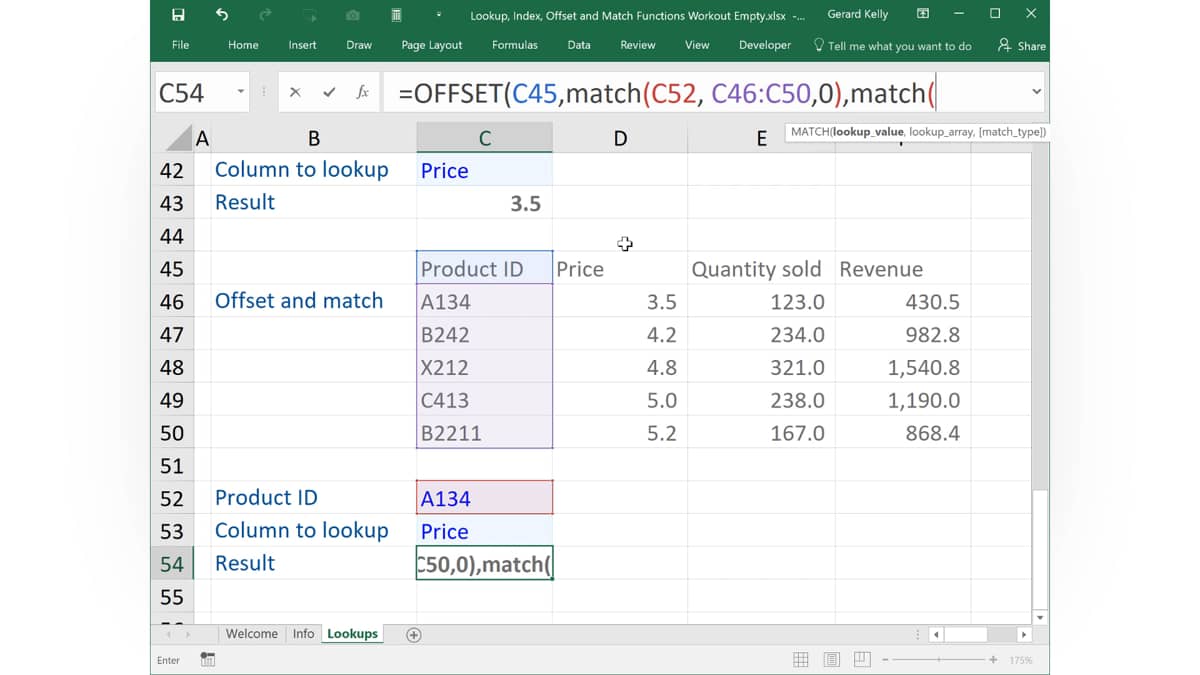Click the Share button
Screen dimensions: 1200x675
(x=1022, y=45)
